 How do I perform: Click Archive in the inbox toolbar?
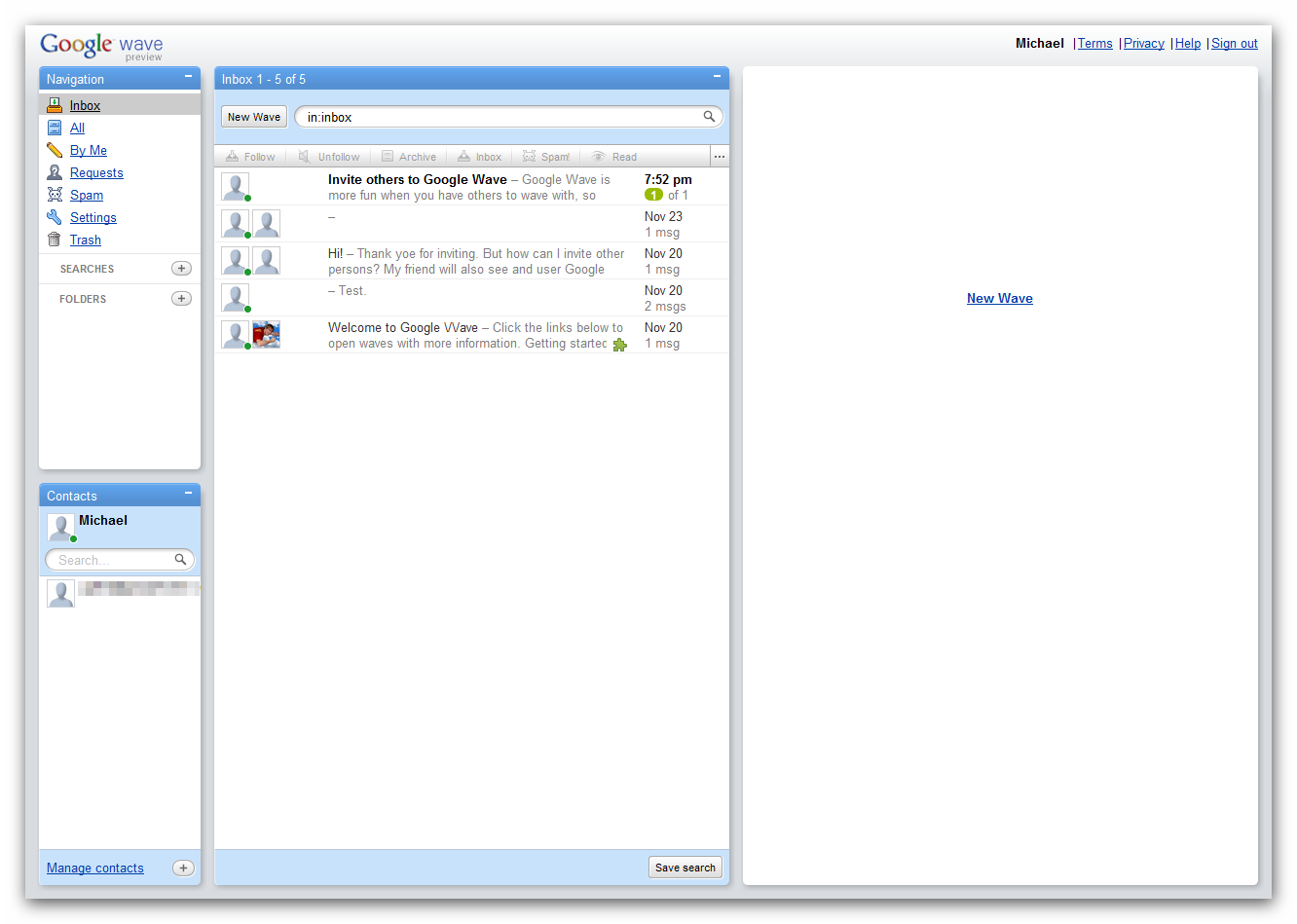(x=409, y=157)
